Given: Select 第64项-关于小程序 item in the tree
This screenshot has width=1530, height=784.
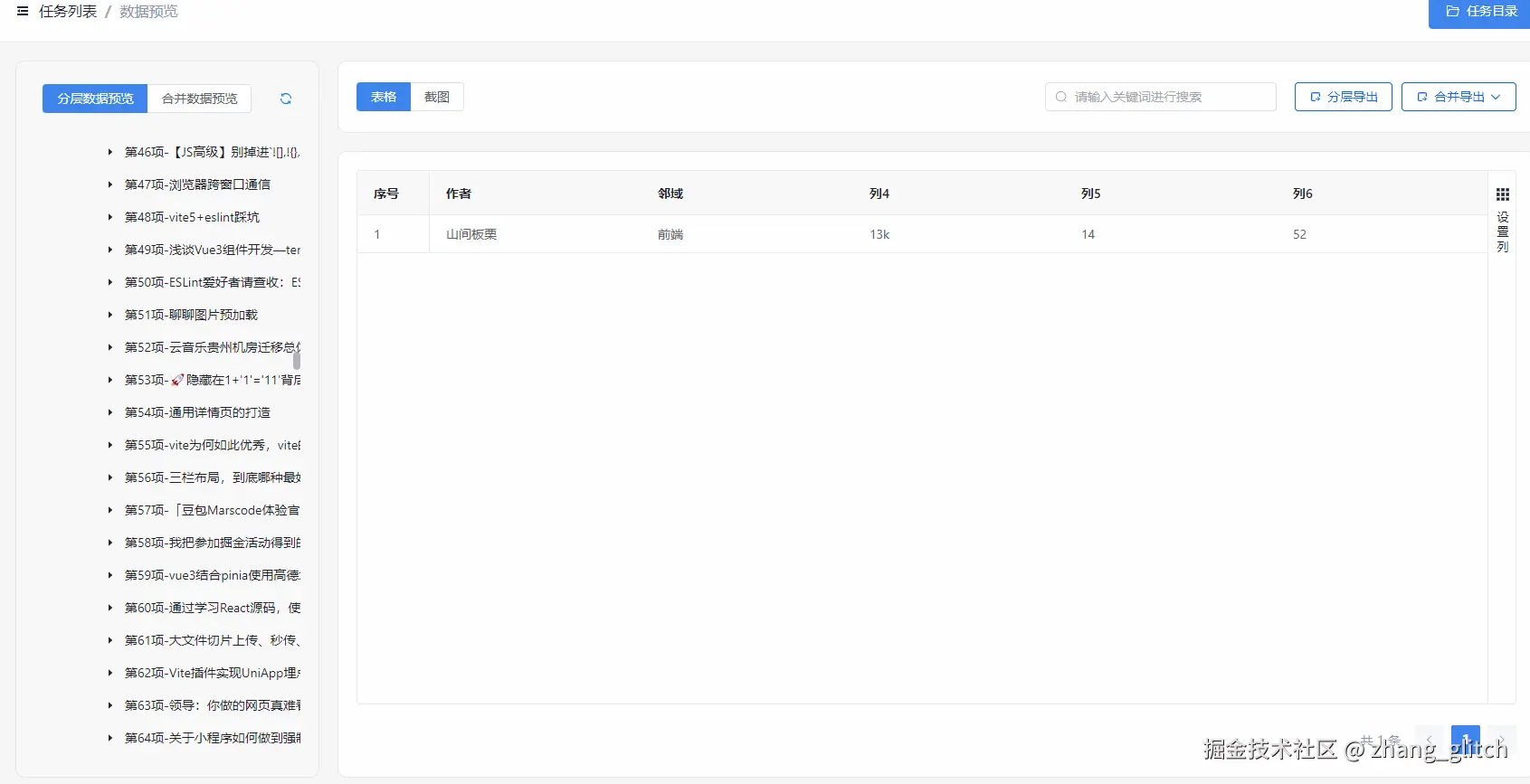Looking at the screenshot, I should (213, 738).
